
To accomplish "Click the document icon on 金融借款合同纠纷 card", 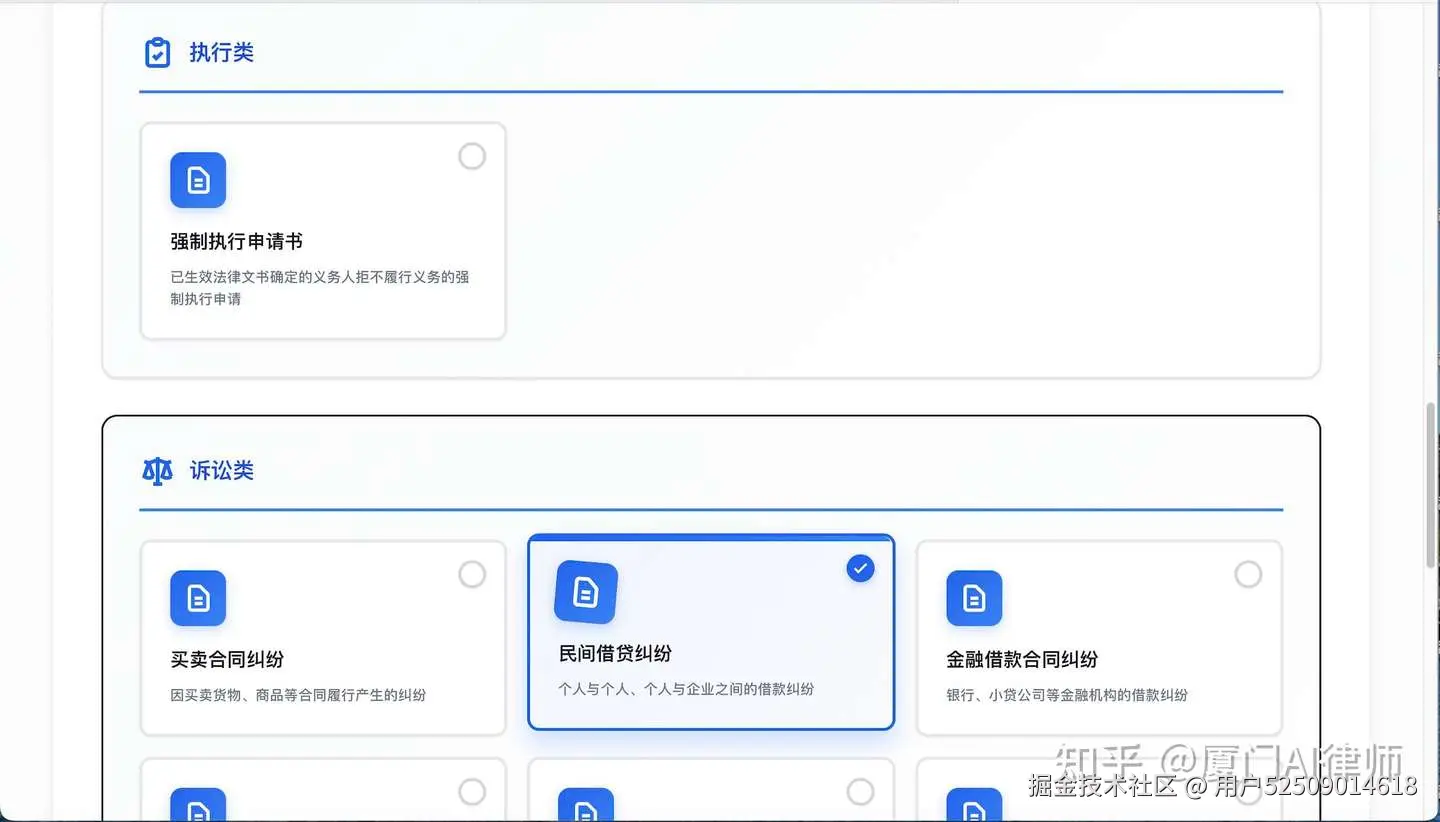I will [974, 598].
